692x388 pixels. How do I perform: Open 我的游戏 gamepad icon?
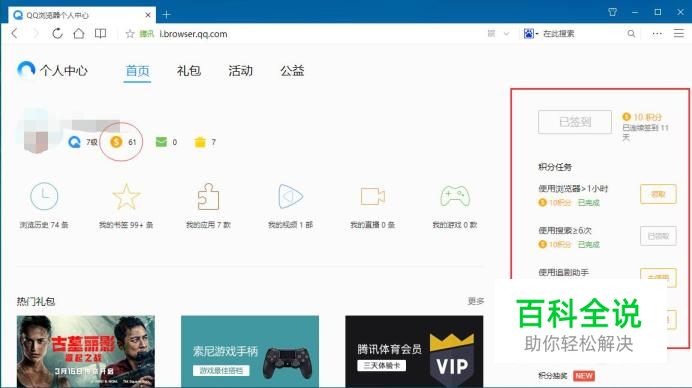pyautogui.click(x=455, y=196)
